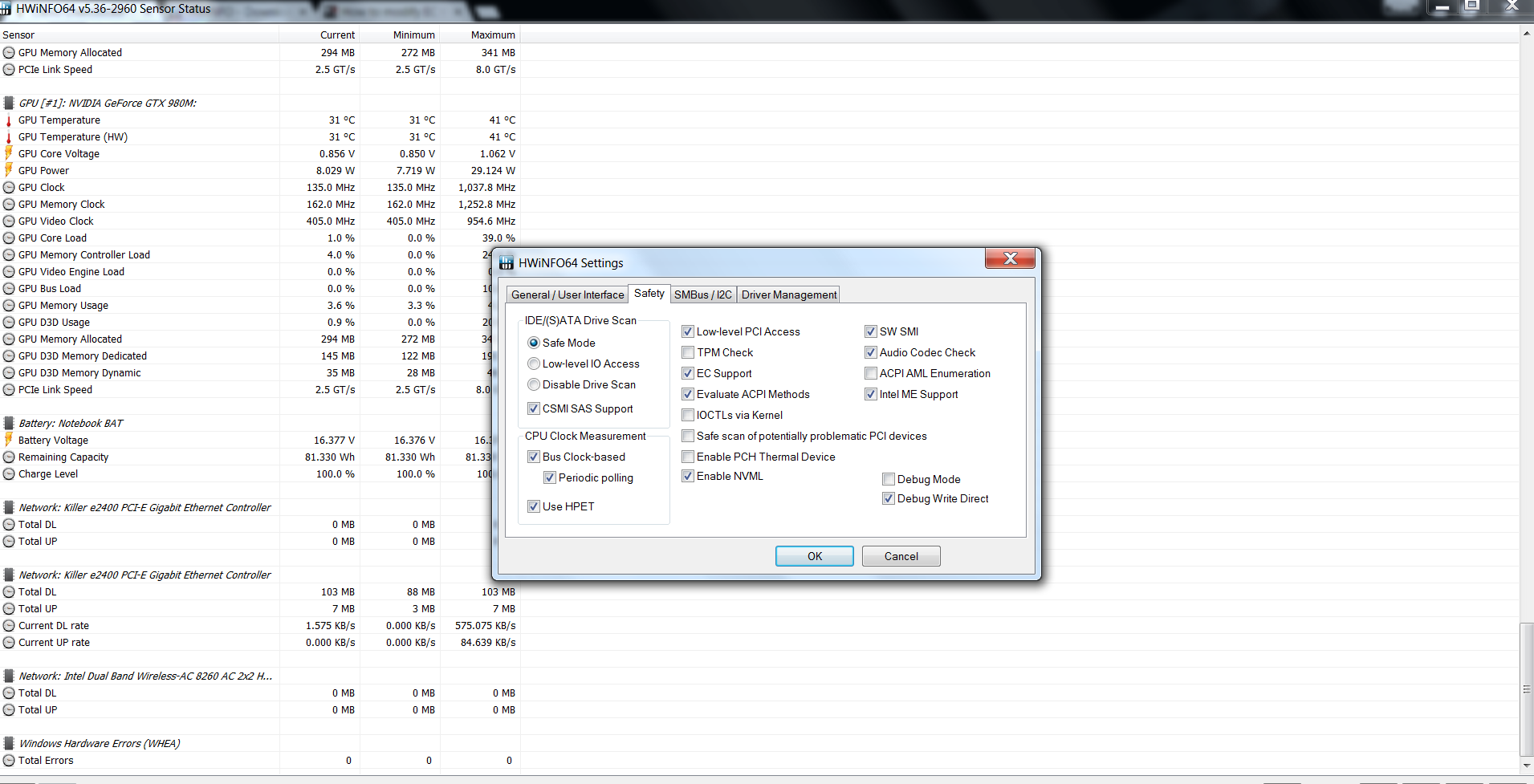Click the GPU Temperature thermometer icon
Image resolution: width=1534 pixels, height=784 pixels.
pos(9,120)
